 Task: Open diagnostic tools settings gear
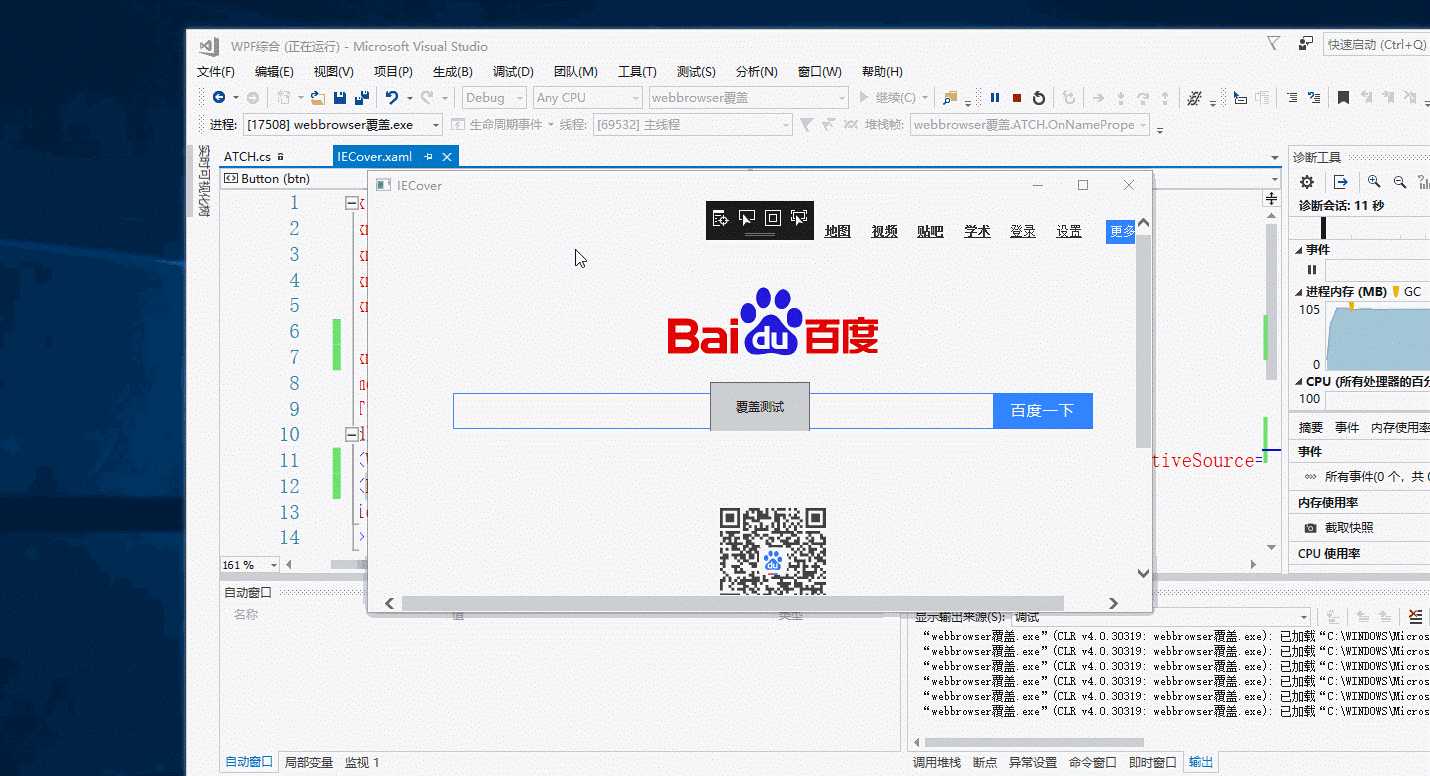tap(1306, 182)
